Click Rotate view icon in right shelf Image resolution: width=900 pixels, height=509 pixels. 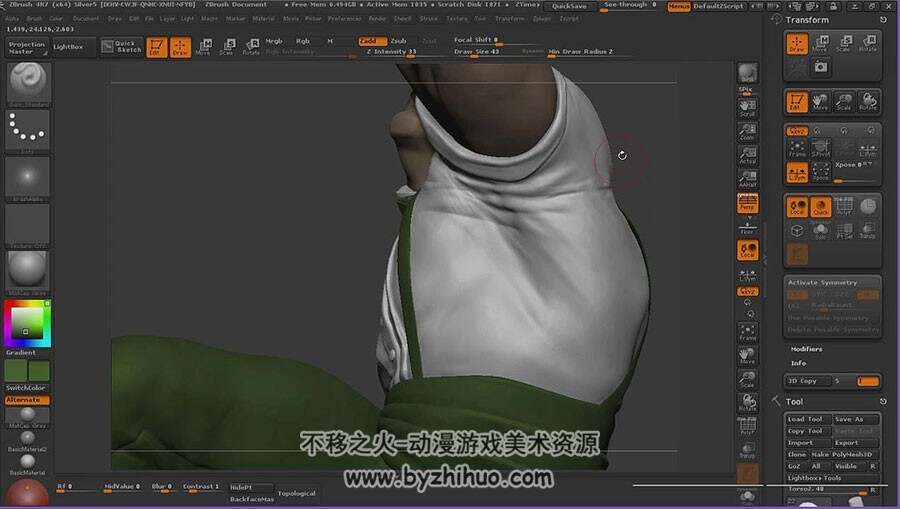click(747, 403)
